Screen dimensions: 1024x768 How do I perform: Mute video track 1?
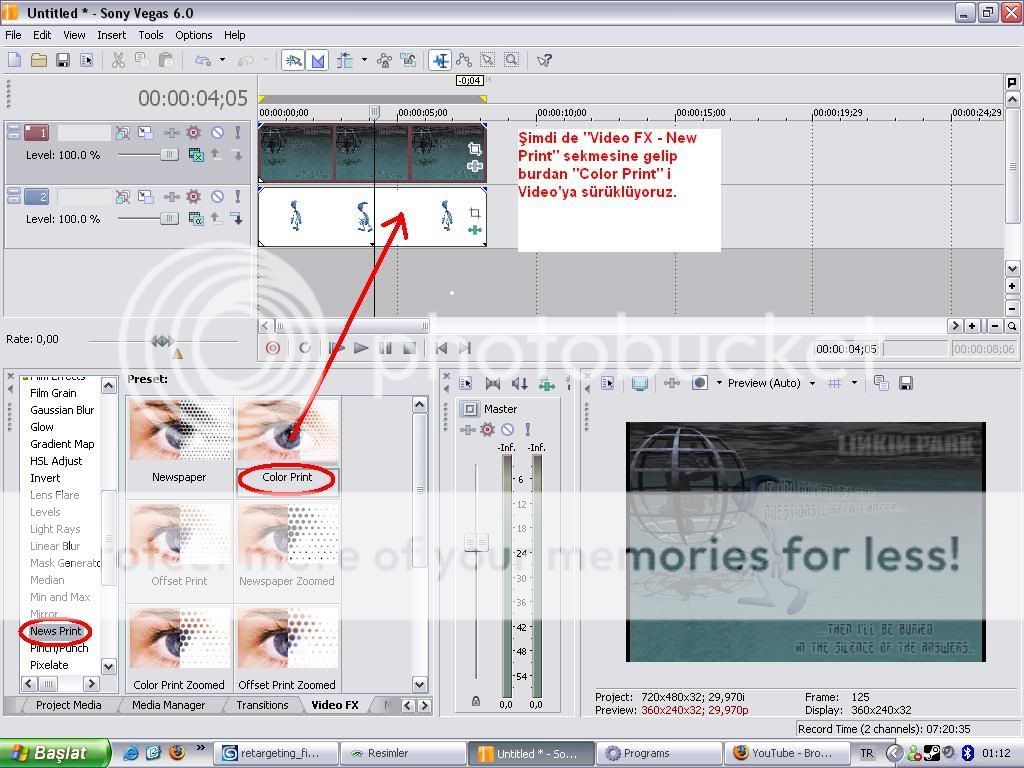point(217,133)
